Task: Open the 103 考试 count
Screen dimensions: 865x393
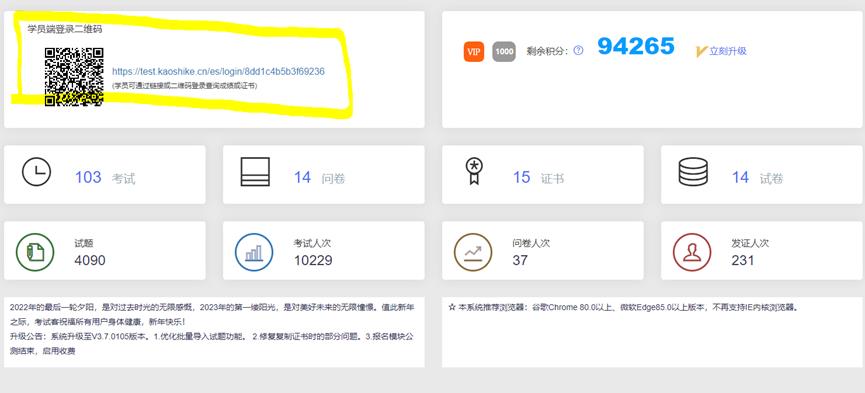Action: 88,177
